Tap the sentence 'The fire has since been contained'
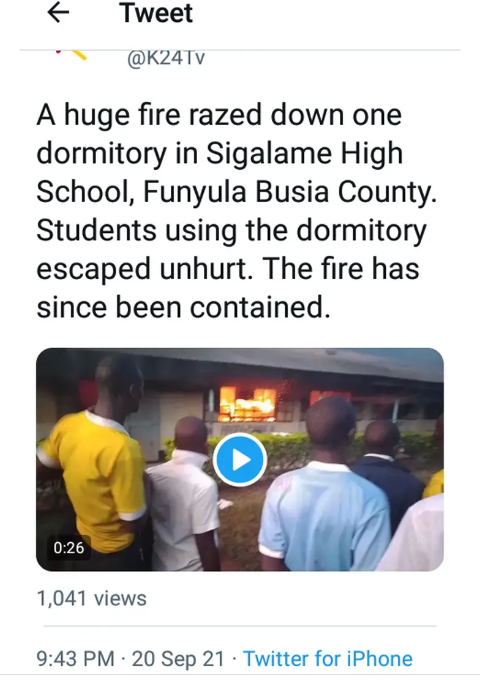Viewport: 480px width, 684px height. [228, 288]
